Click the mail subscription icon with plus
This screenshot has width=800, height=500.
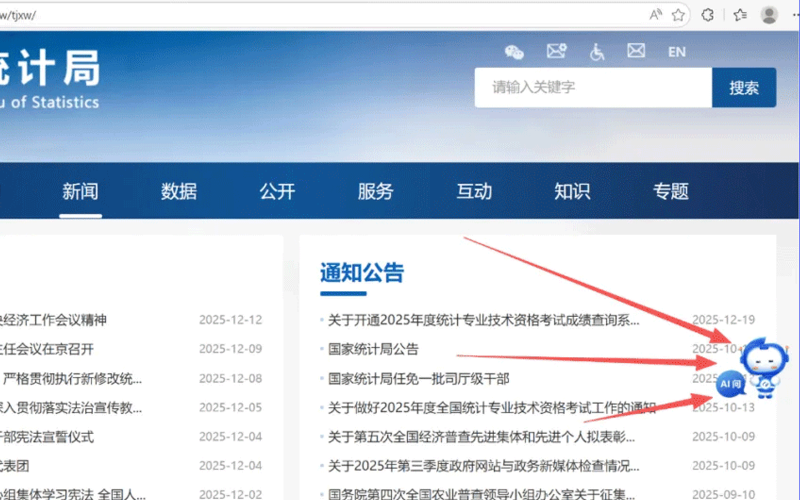[556, 51]
